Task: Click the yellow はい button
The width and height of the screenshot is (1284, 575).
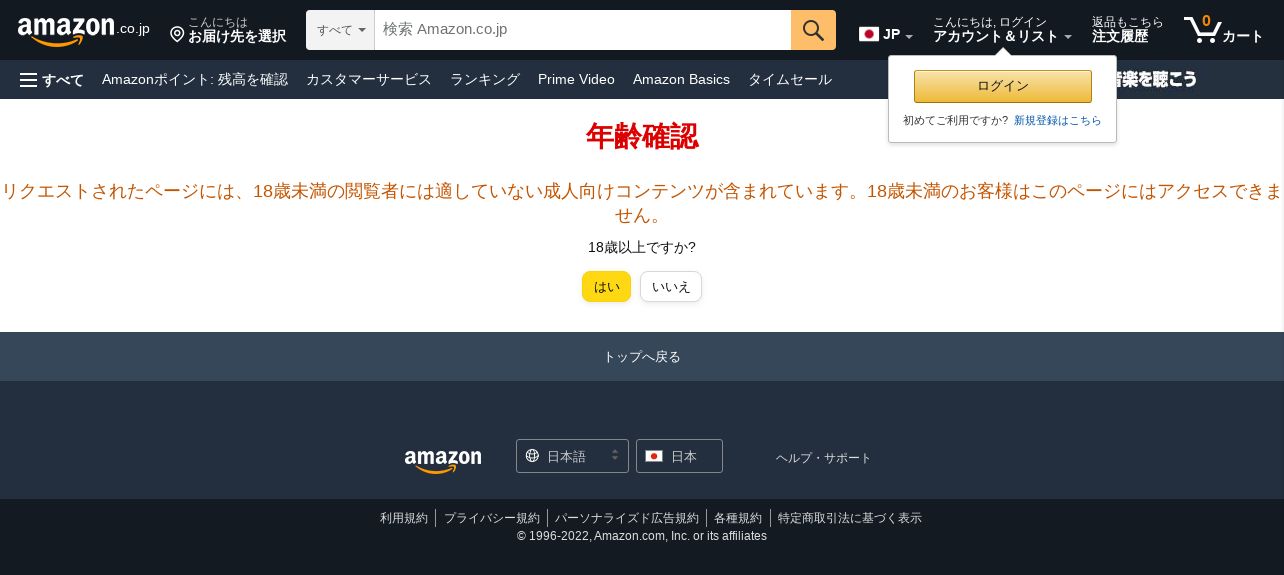Action: tap(607, 286)
